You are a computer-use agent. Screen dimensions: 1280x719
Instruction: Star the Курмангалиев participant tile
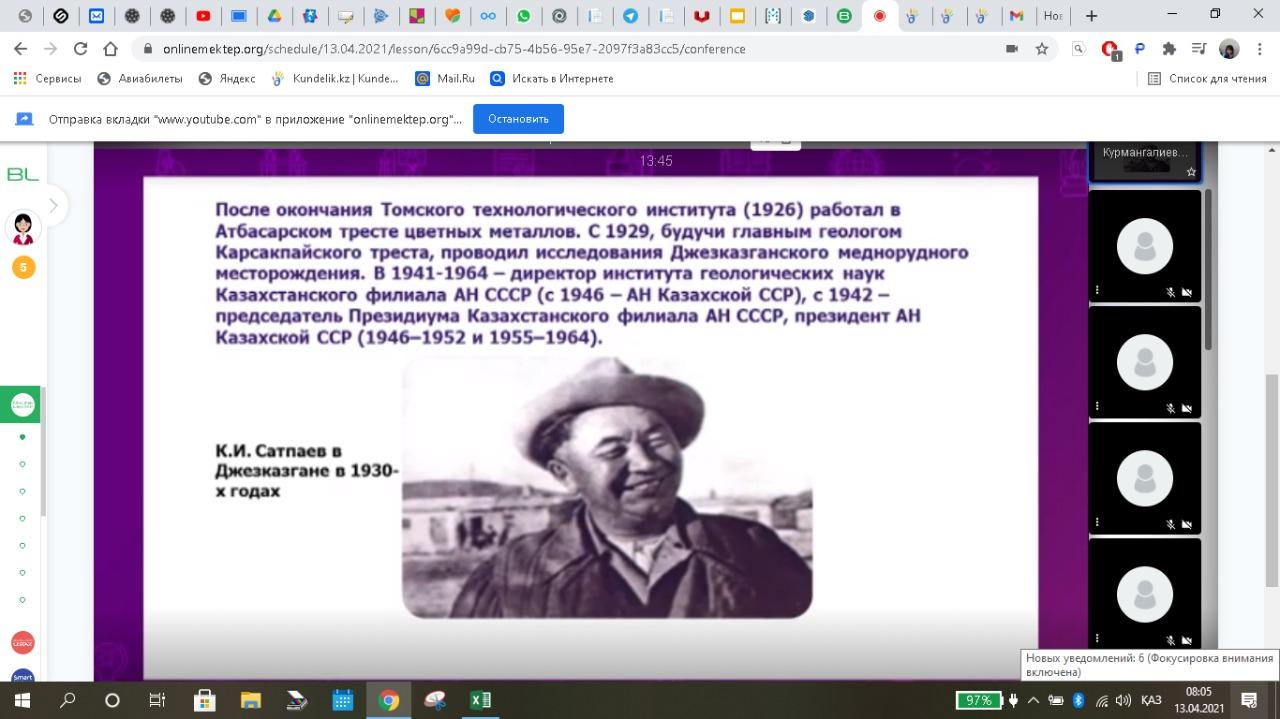tap(1191, 172)
